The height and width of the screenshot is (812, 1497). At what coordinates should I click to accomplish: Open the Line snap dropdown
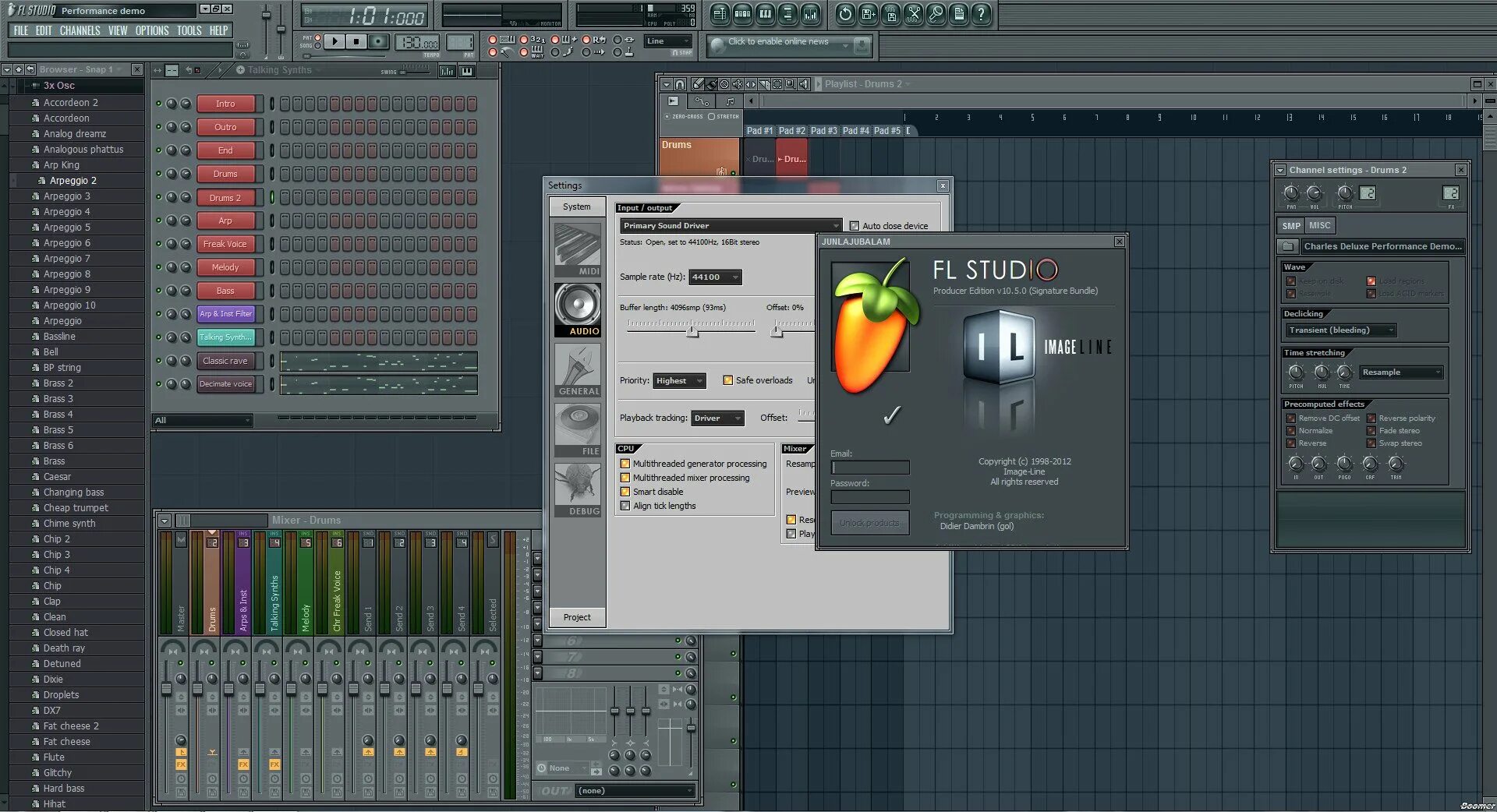[668, 41]
